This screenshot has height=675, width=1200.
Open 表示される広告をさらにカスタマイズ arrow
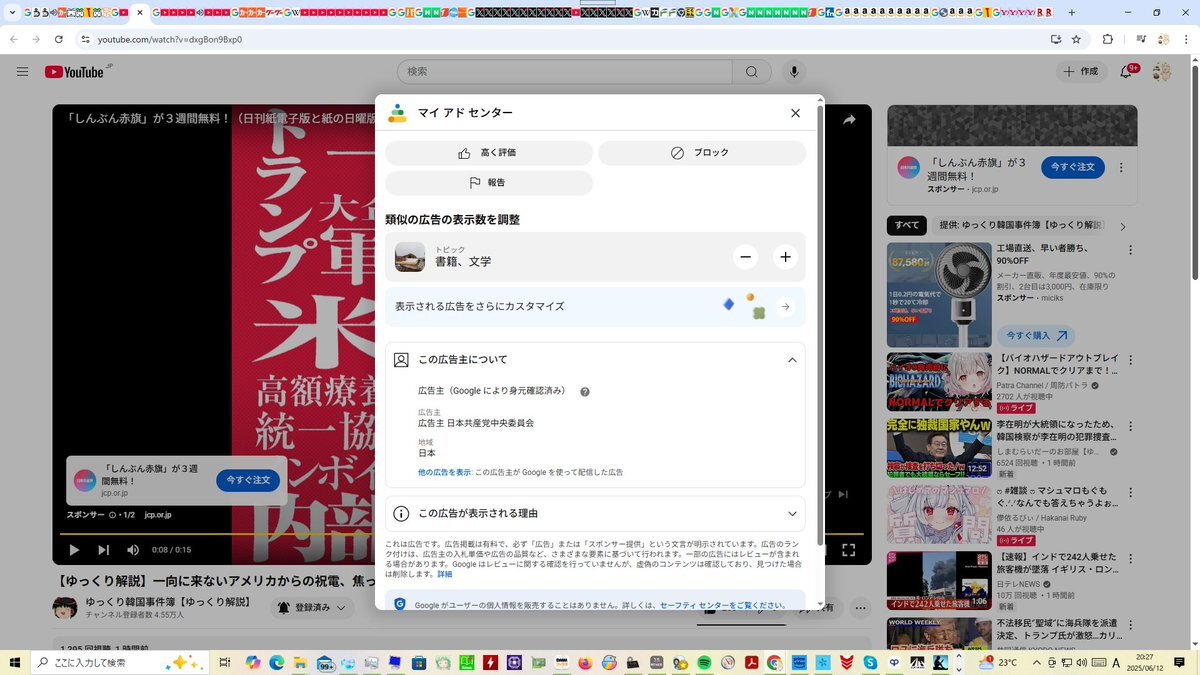pyautogui.click(x=786, y=307)
